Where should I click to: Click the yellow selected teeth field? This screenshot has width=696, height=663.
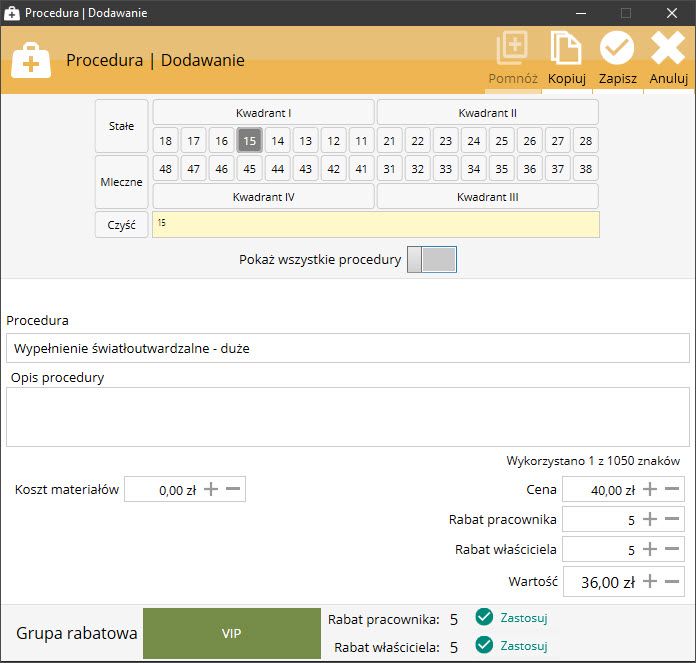[x=376, y=225]
